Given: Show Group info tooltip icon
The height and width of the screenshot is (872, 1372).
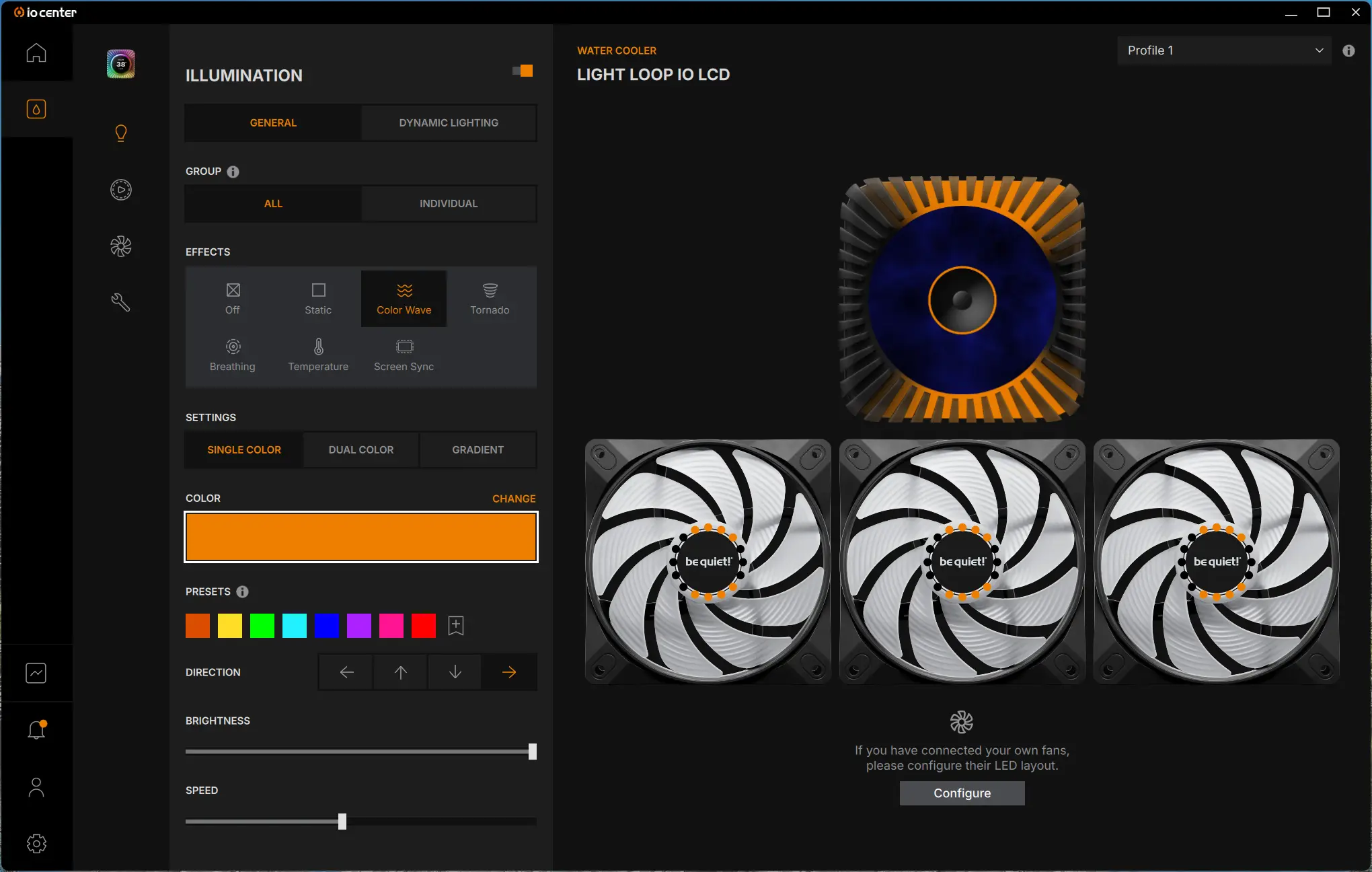Looking at the screenshot, I should [233, 172].
